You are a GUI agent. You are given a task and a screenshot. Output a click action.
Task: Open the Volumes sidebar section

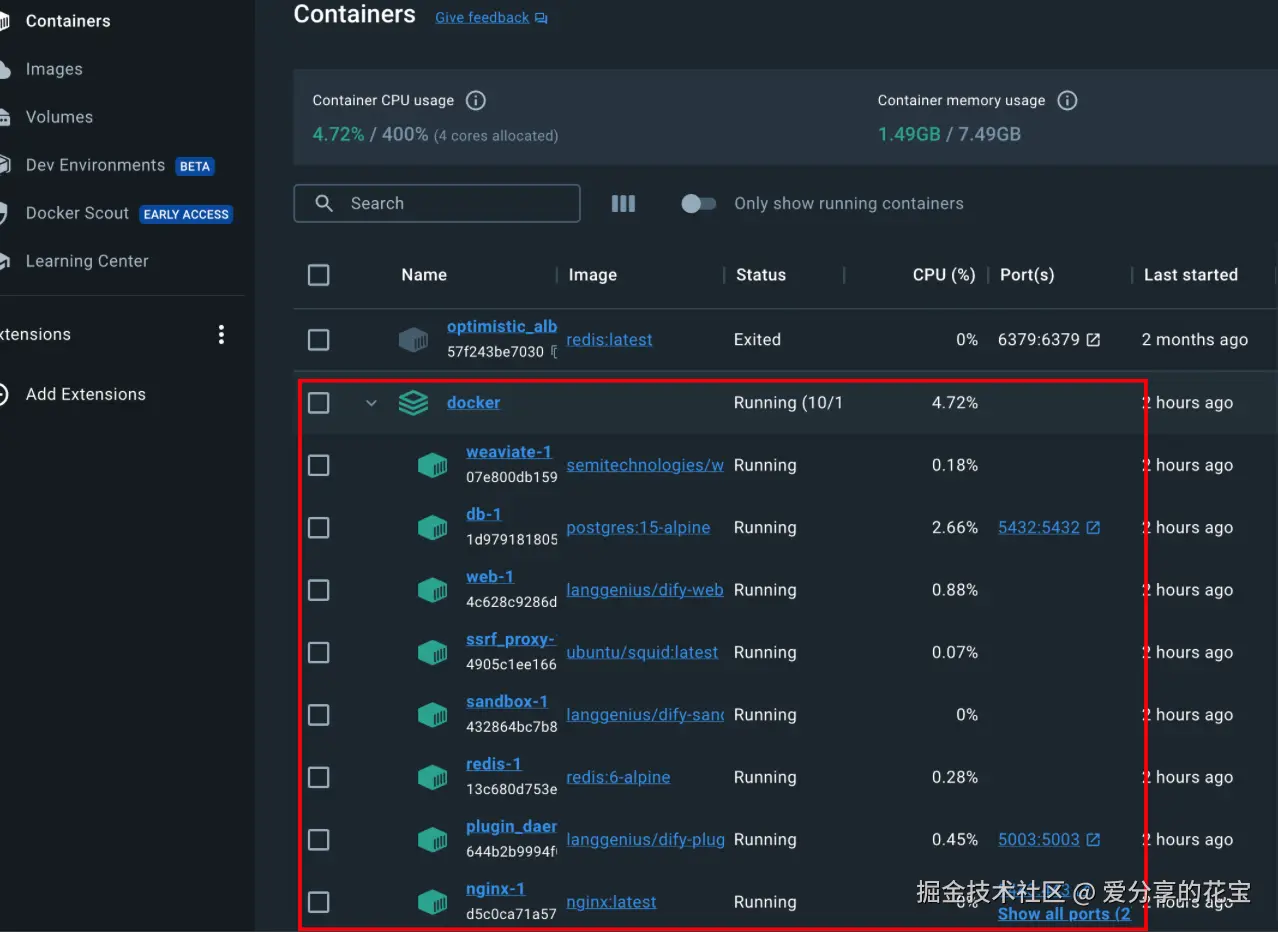click(x=59, y=117)
